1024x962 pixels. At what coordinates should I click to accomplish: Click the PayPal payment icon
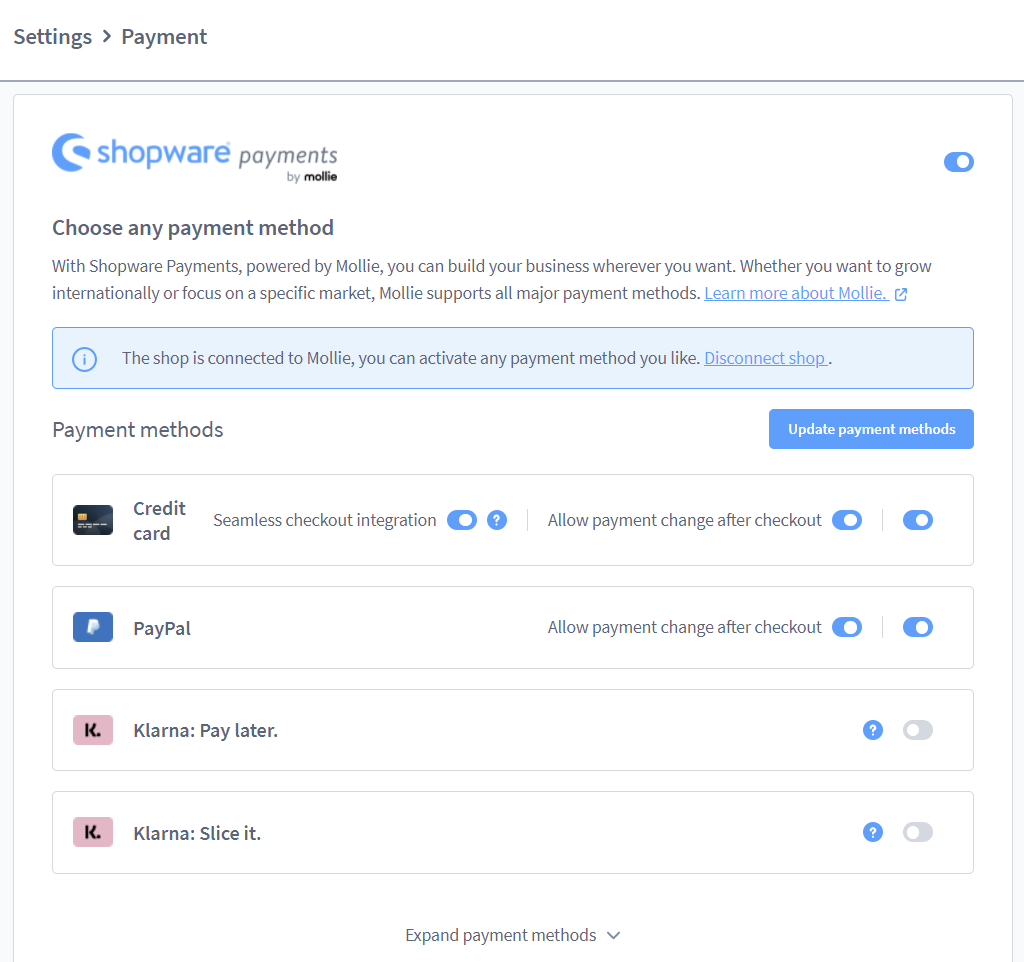coord(92,627)
